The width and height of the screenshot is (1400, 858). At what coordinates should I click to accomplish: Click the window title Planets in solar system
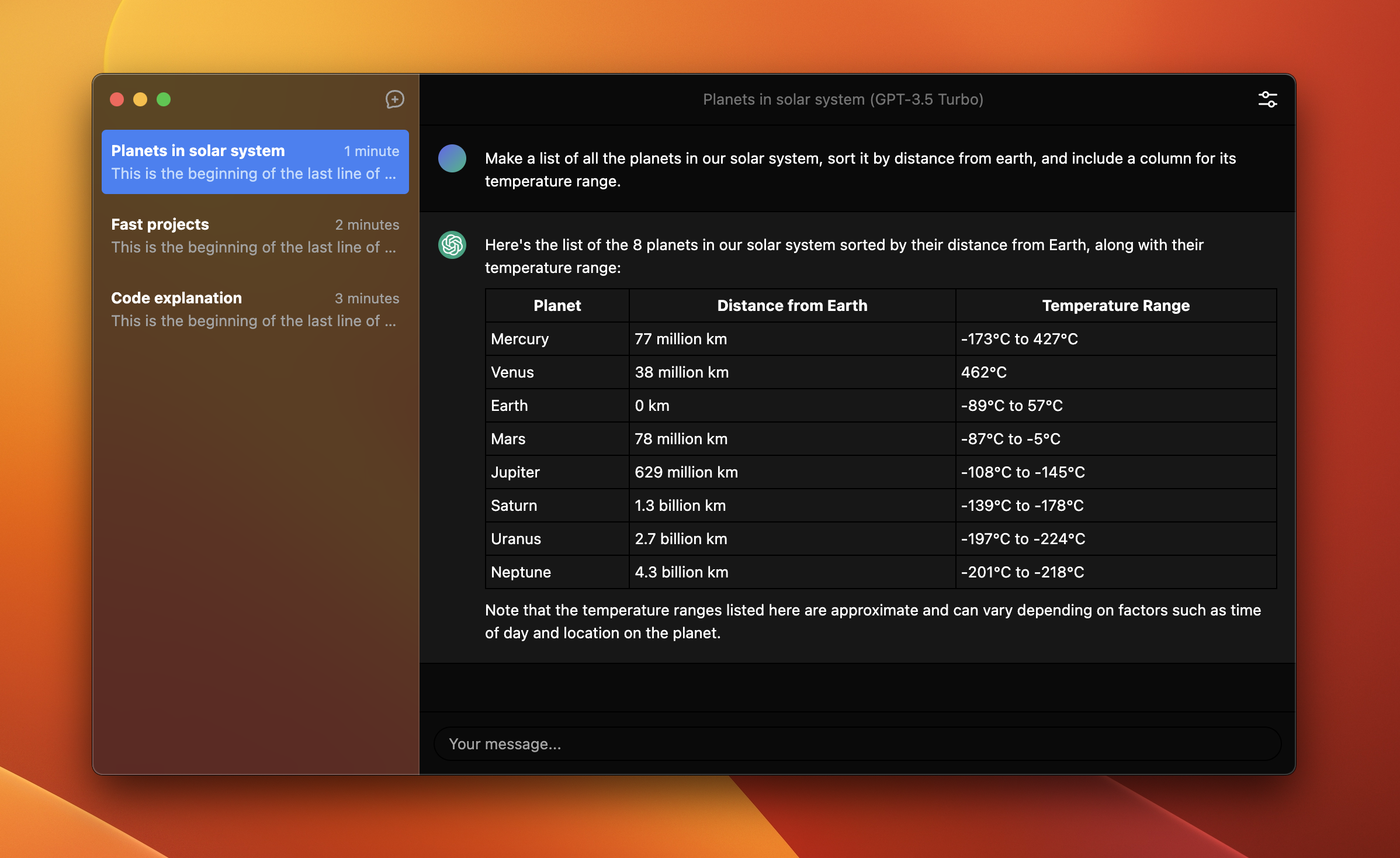(x=843, y=99)
